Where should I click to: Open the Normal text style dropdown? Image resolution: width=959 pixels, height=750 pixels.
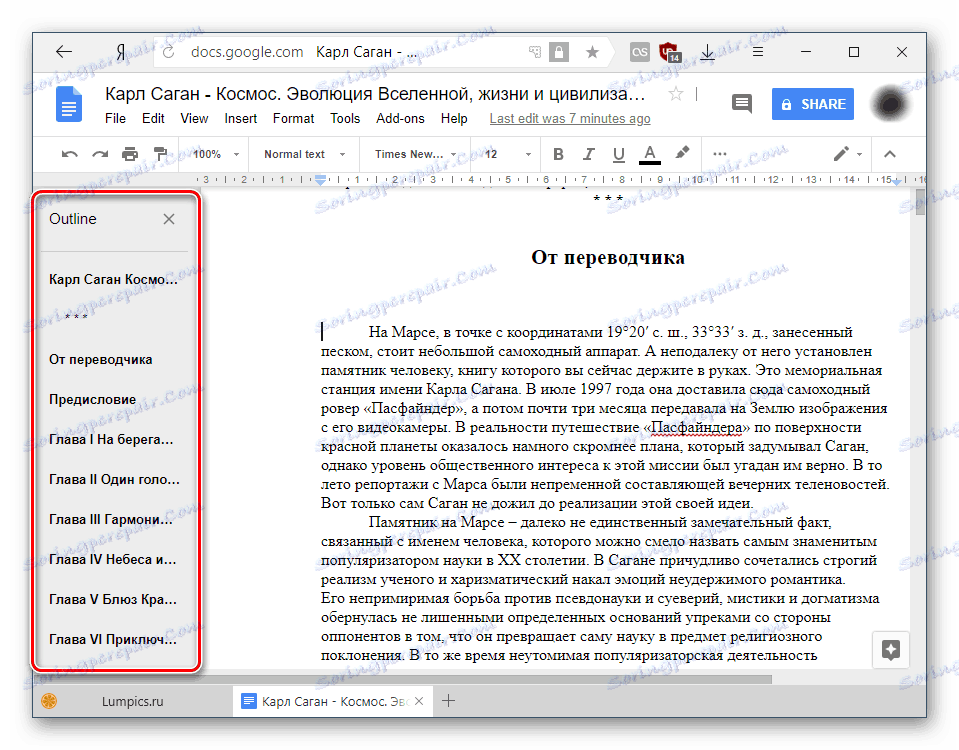tap(305, 154)
